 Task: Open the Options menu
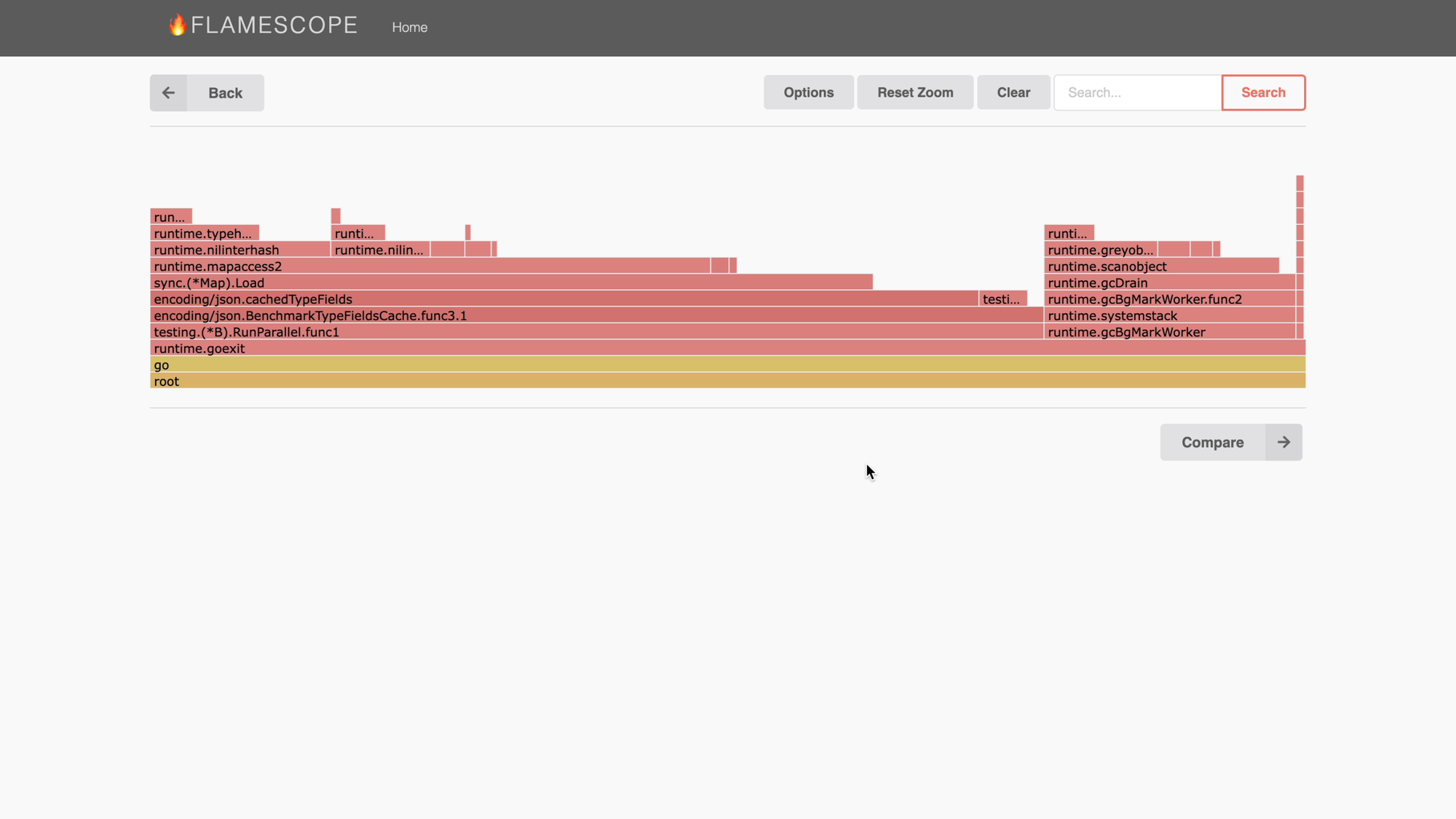808,92
